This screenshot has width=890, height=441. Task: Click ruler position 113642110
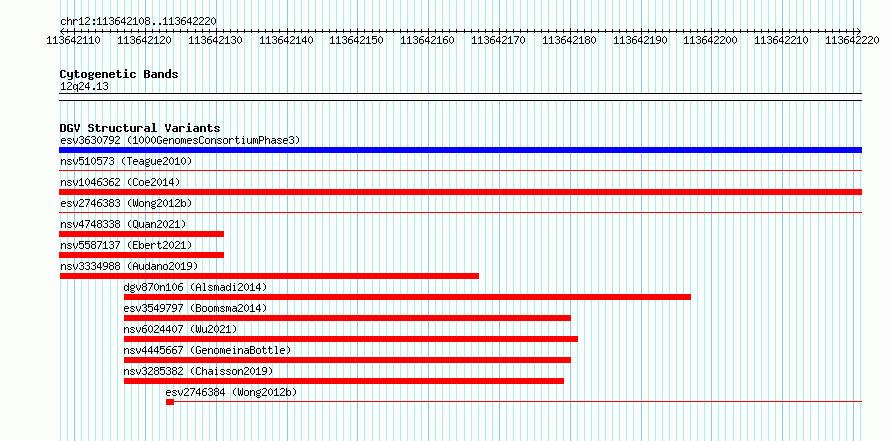(74, 40)
